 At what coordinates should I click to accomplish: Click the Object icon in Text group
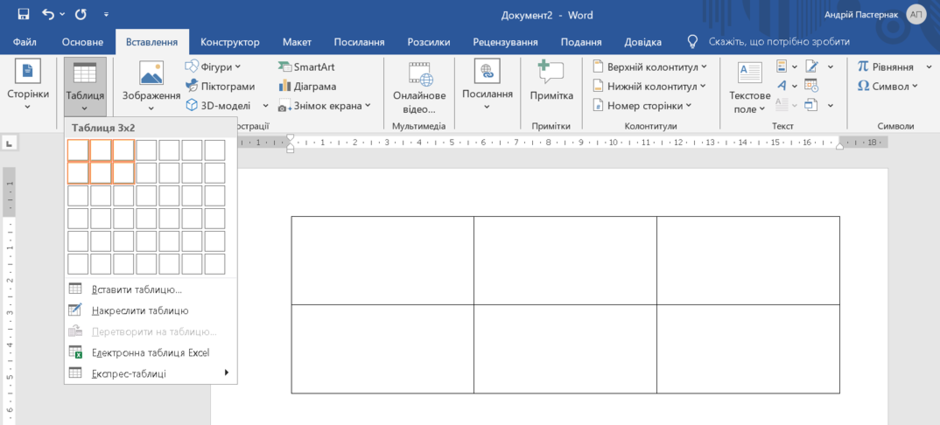click(x=812, y=105)
